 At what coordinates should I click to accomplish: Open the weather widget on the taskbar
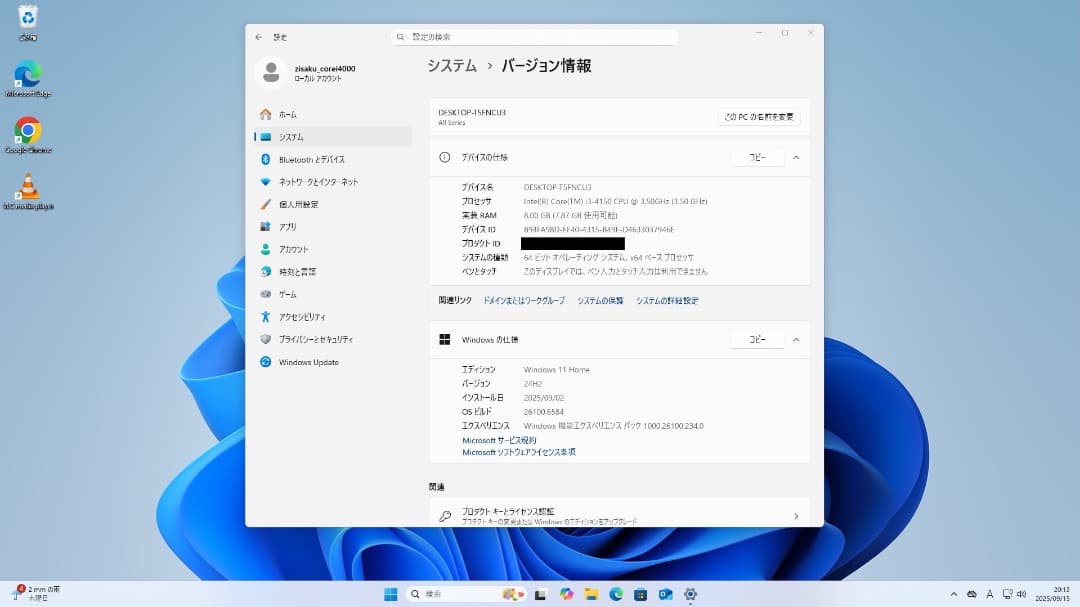[36, 594]
